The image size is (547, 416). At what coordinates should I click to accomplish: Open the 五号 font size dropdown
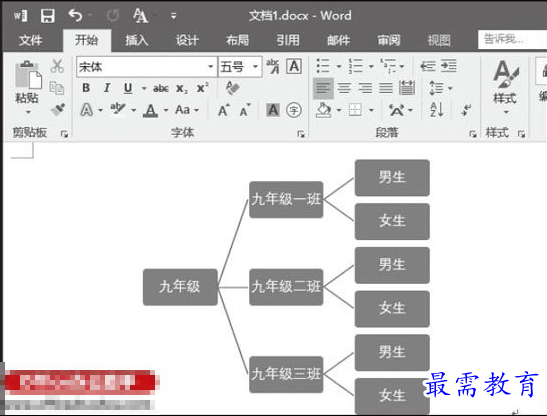coord(255,66)
